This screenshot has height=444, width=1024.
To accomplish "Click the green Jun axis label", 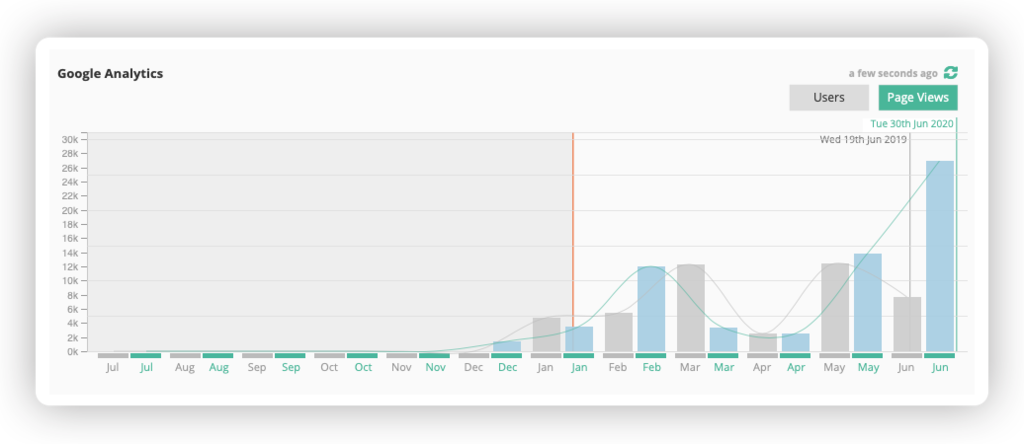I will click(x=939, y=368).
